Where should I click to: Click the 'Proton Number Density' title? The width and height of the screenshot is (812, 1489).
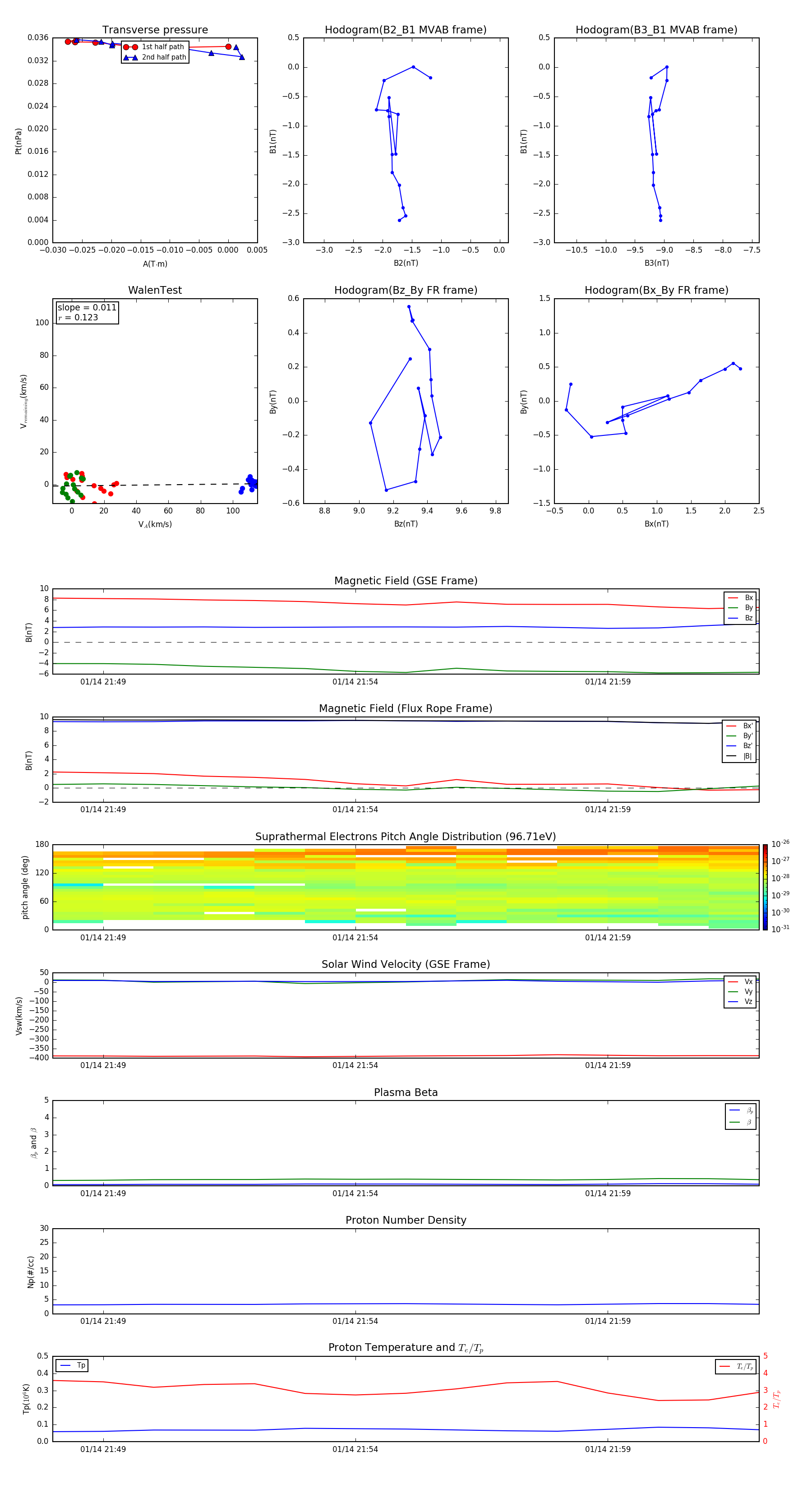(406, 1220)
